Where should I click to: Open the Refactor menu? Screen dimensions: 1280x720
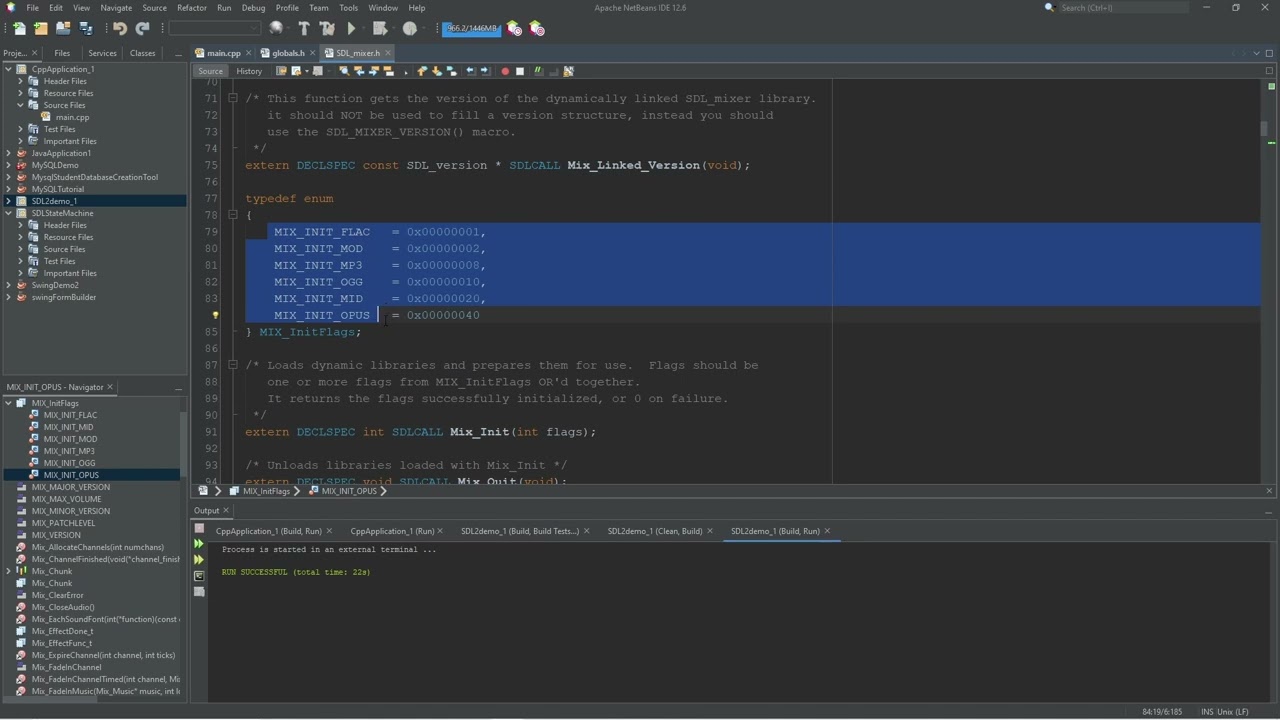(192, 7)
